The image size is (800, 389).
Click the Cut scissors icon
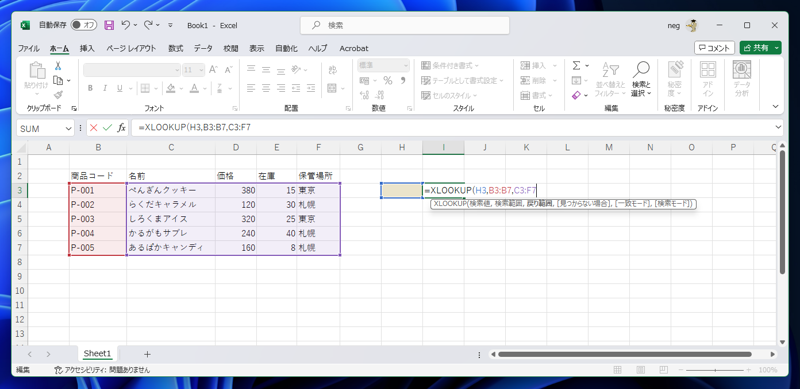click(x=58, y=66)
